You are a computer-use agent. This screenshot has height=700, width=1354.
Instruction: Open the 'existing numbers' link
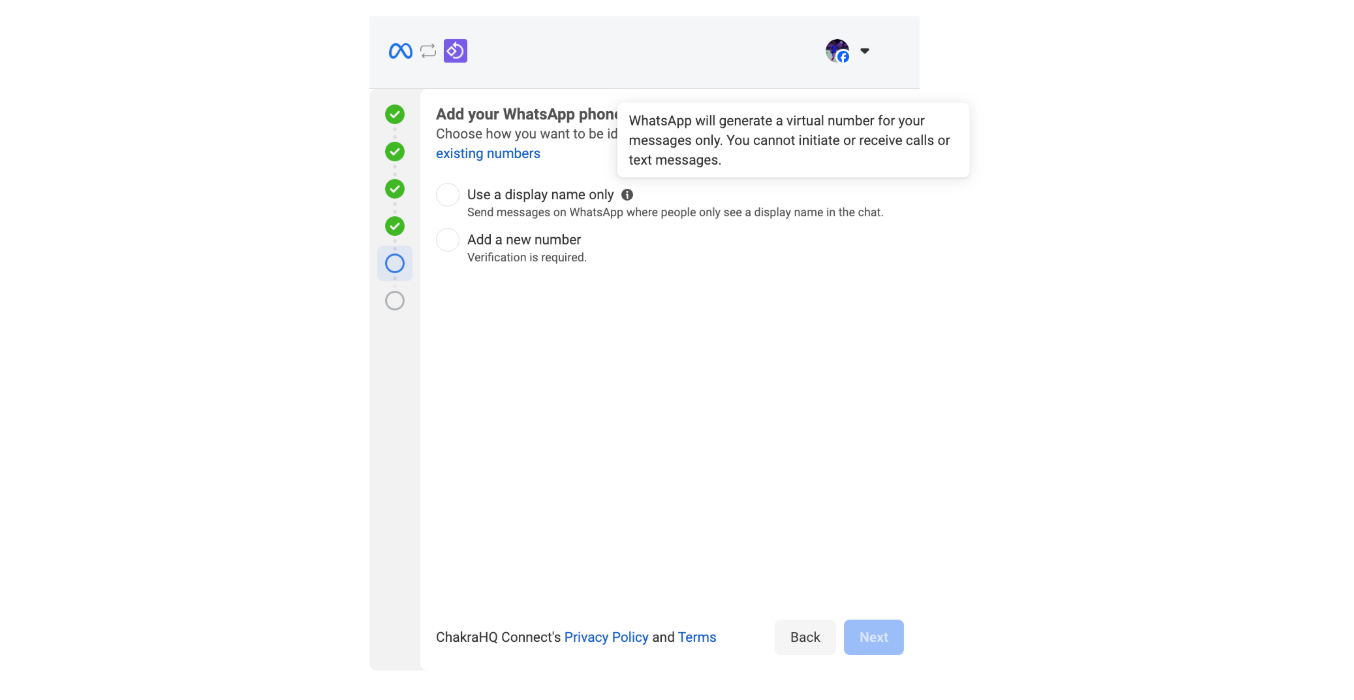click(488, 153)
